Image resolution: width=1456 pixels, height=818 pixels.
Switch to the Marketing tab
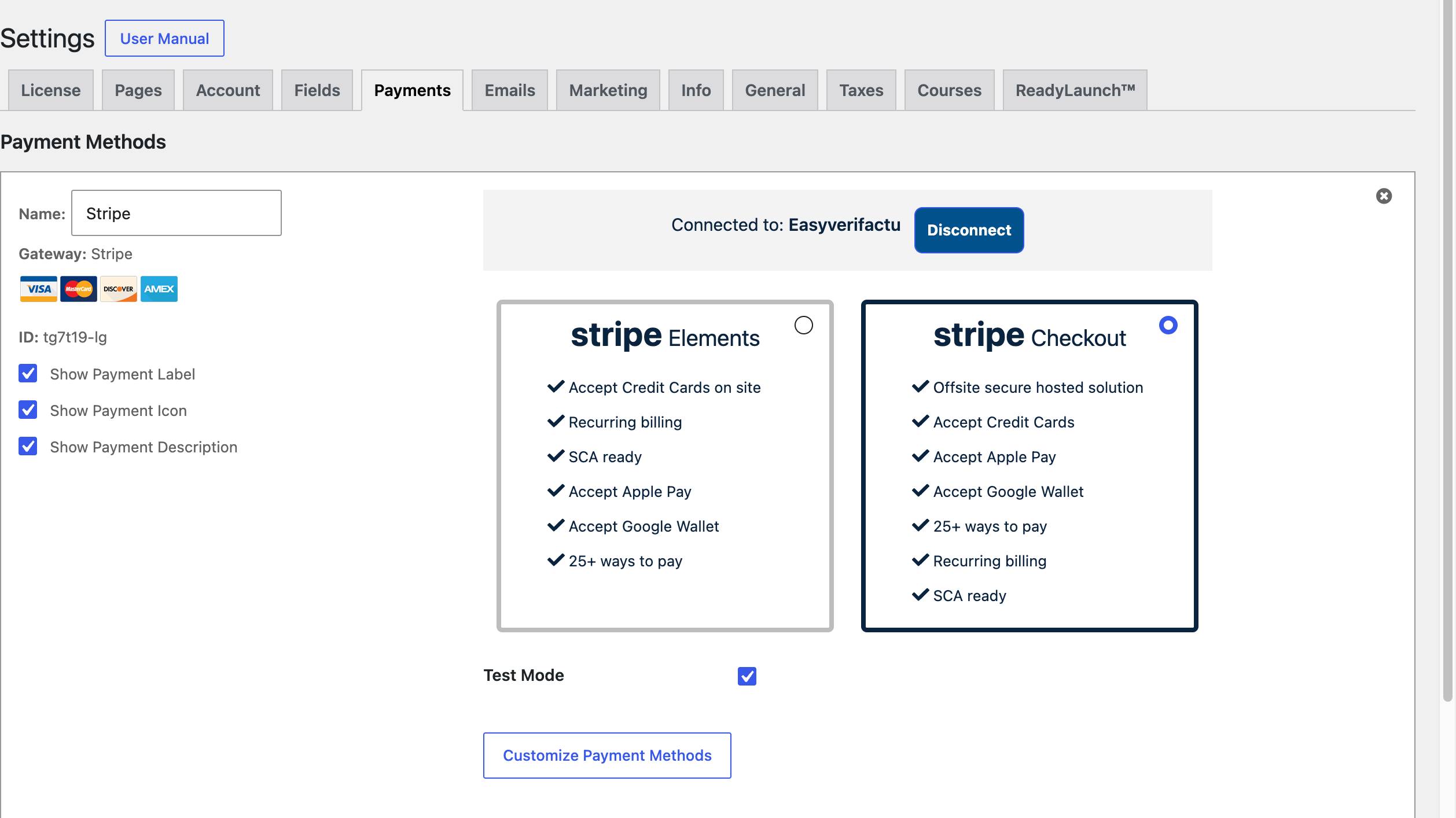608,90
